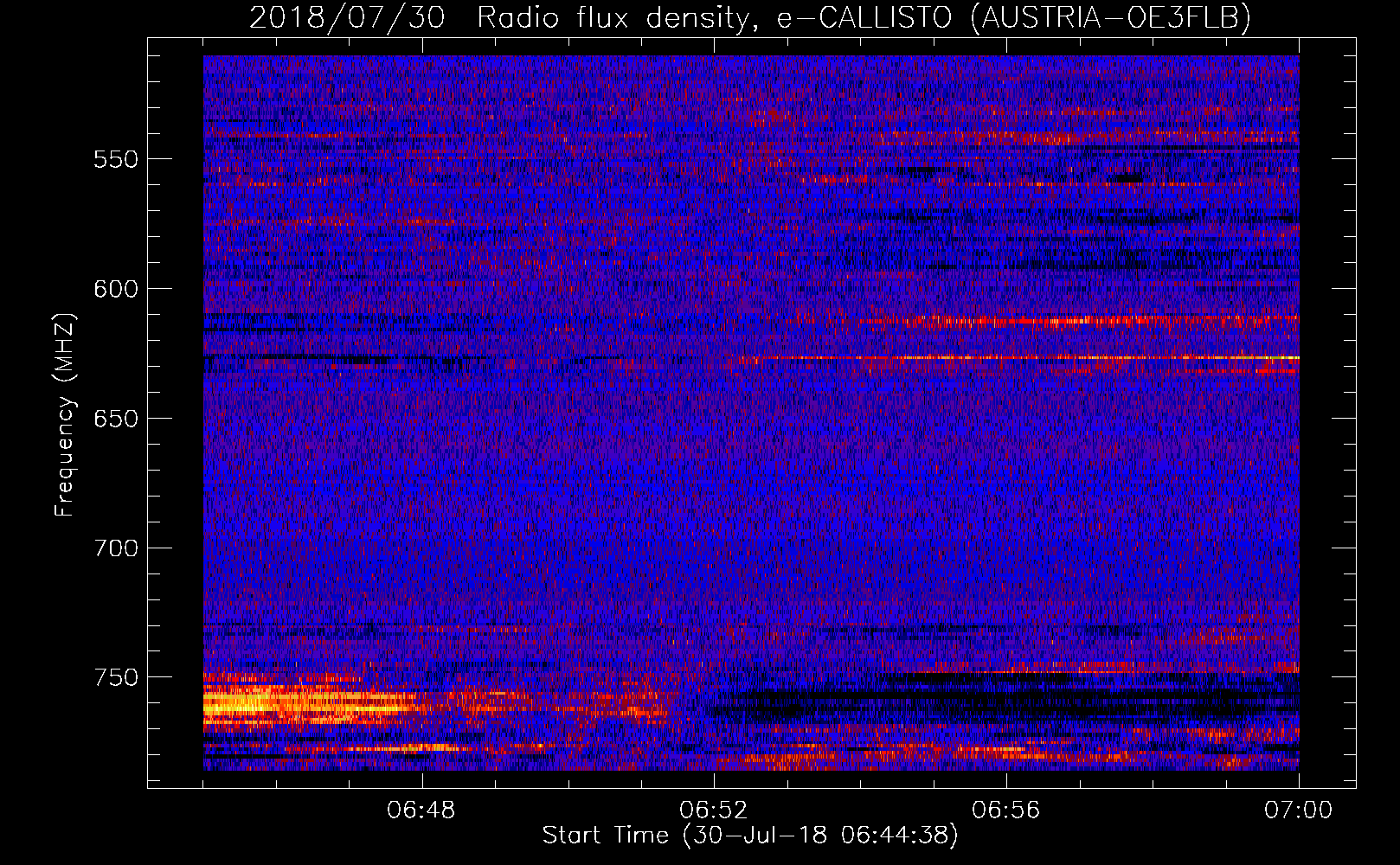1400x865 pixels.
Task: Click the 750 frequency tick label
Action: point(116,677)
